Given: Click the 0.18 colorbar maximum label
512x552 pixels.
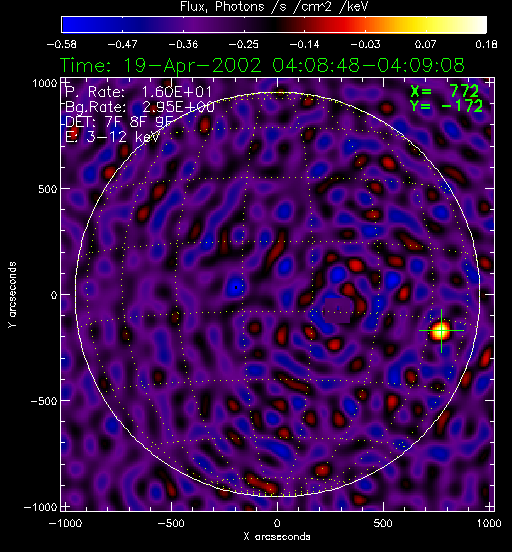Looking at the screenshot, I should click(x=486, y=44).
